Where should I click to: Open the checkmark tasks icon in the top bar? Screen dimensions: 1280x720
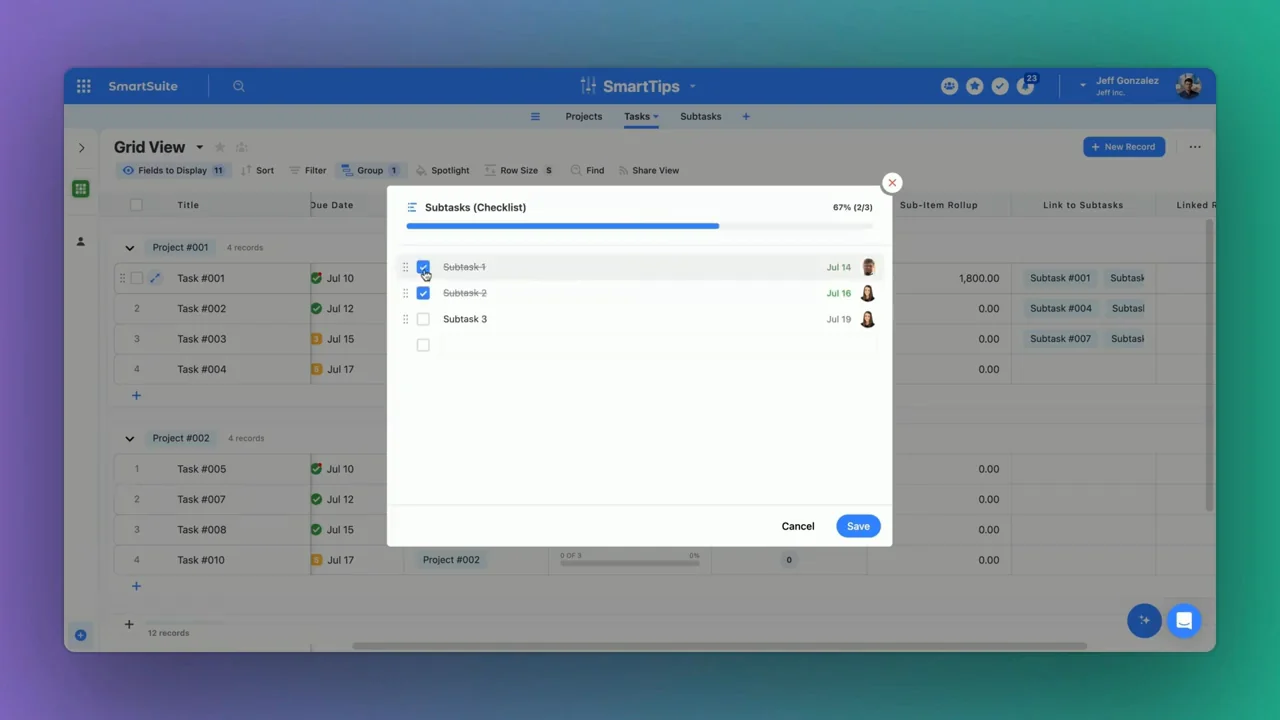click(1000, 86)
